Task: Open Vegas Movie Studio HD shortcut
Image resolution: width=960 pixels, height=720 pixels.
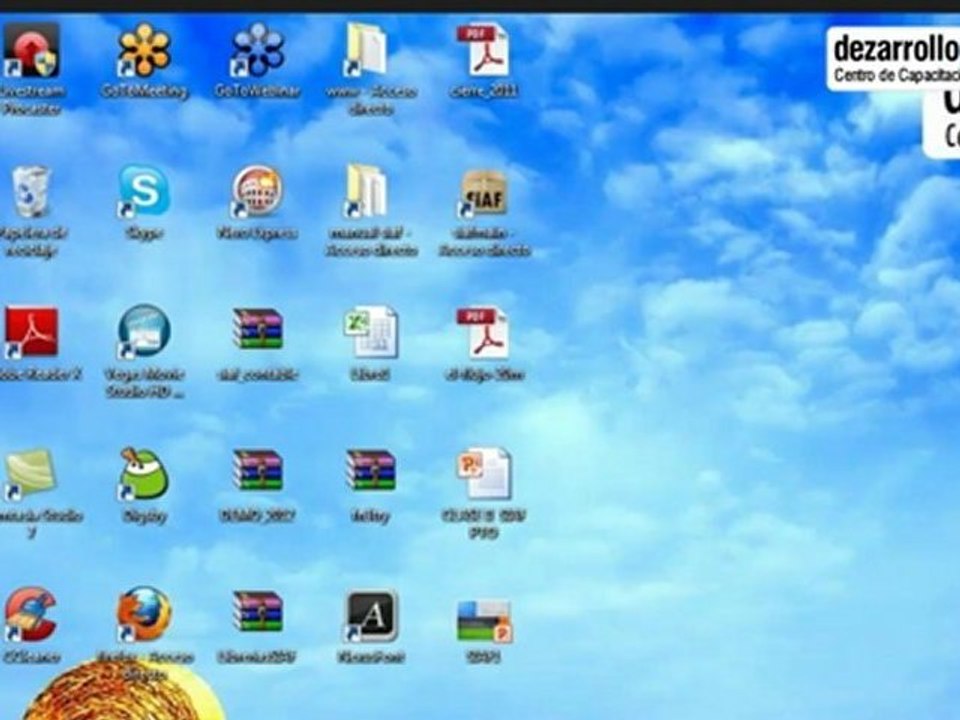Action: [144, 332]
